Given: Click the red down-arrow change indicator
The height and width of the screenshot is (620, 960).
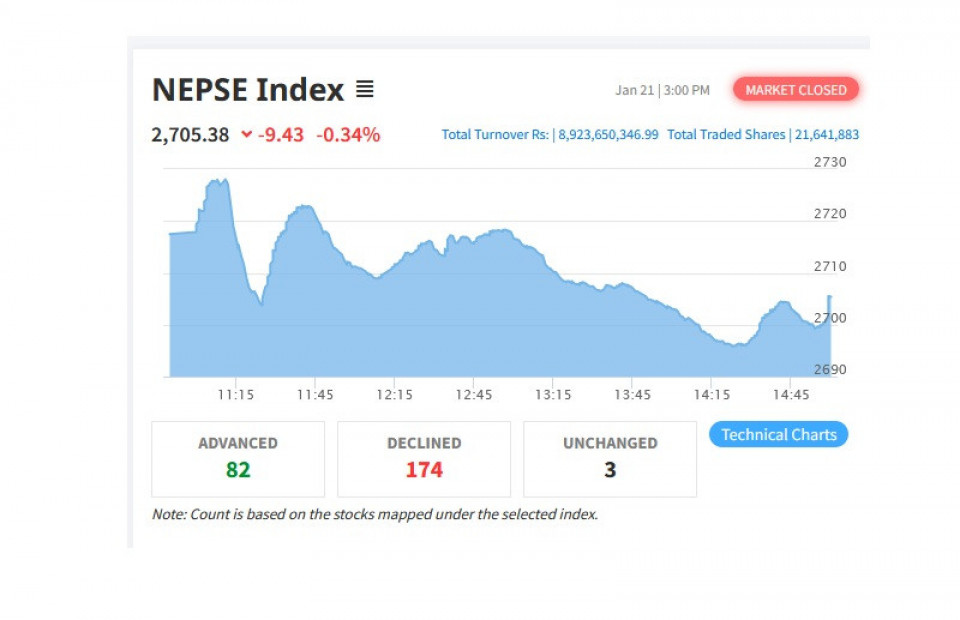Looking at the screenshot, I should (x=247, y=135).
